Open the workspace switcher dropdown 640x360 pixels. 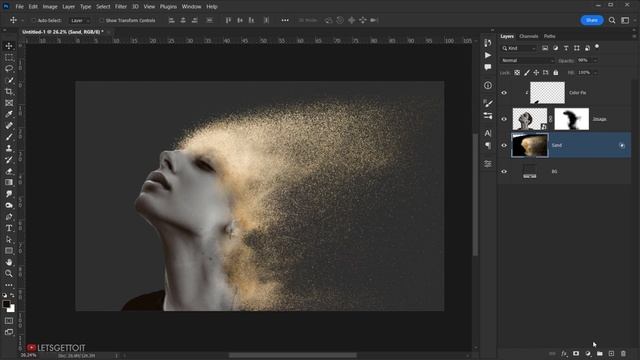(x=625, y=20)
